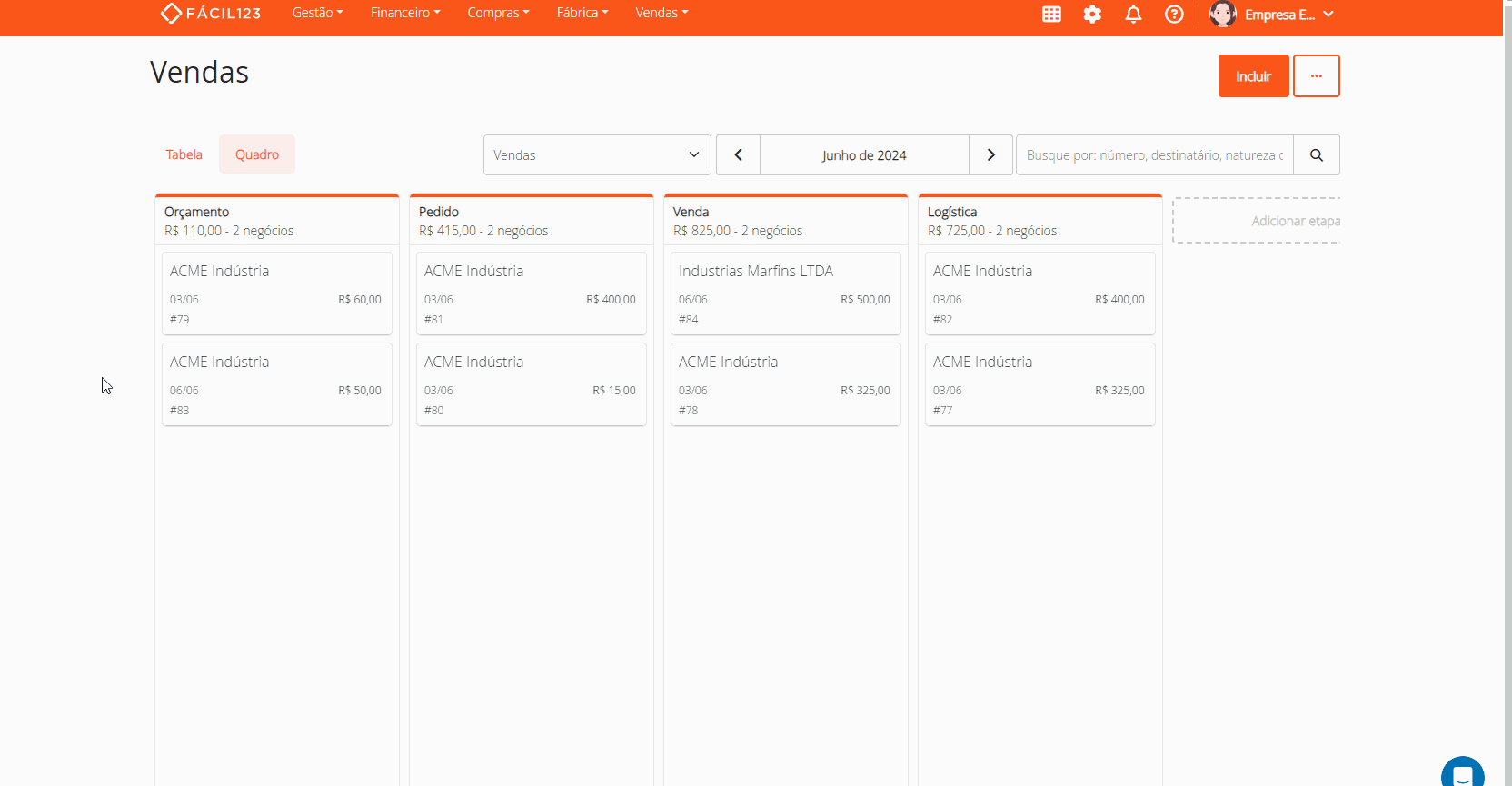
Task: Open the more options ellipsis button
Action: point(1316,76)
